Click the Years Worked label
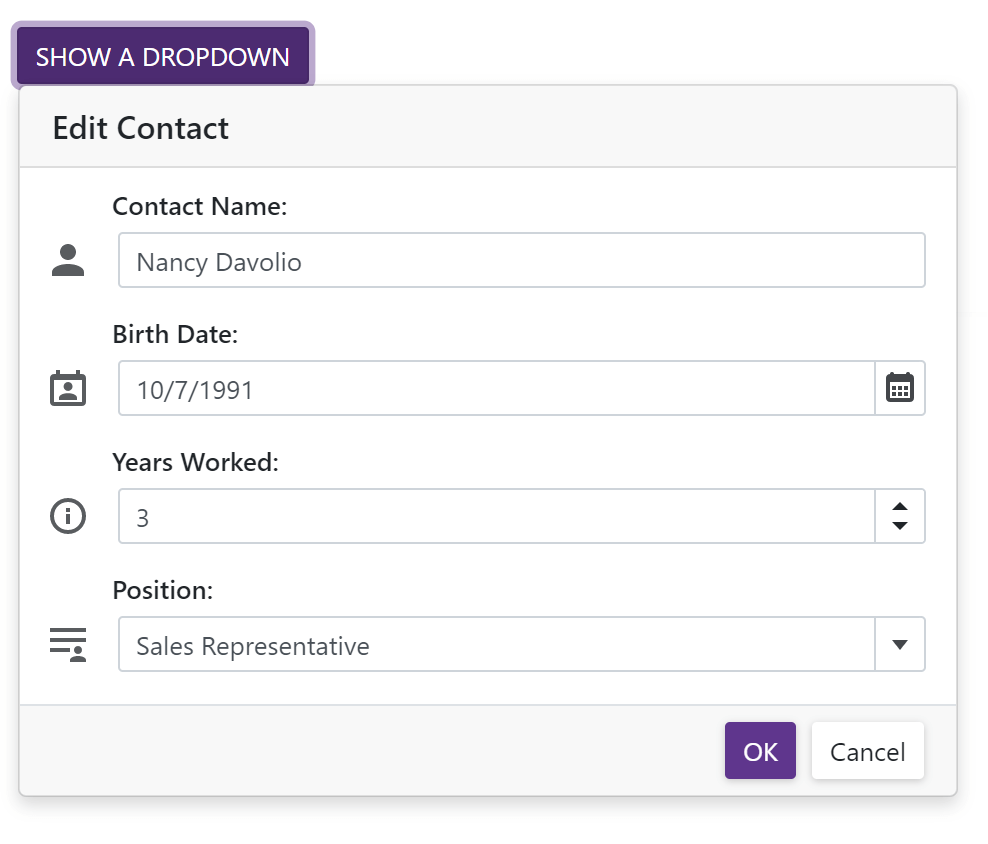Screen dimensions: 988x844 click(195, 462)
